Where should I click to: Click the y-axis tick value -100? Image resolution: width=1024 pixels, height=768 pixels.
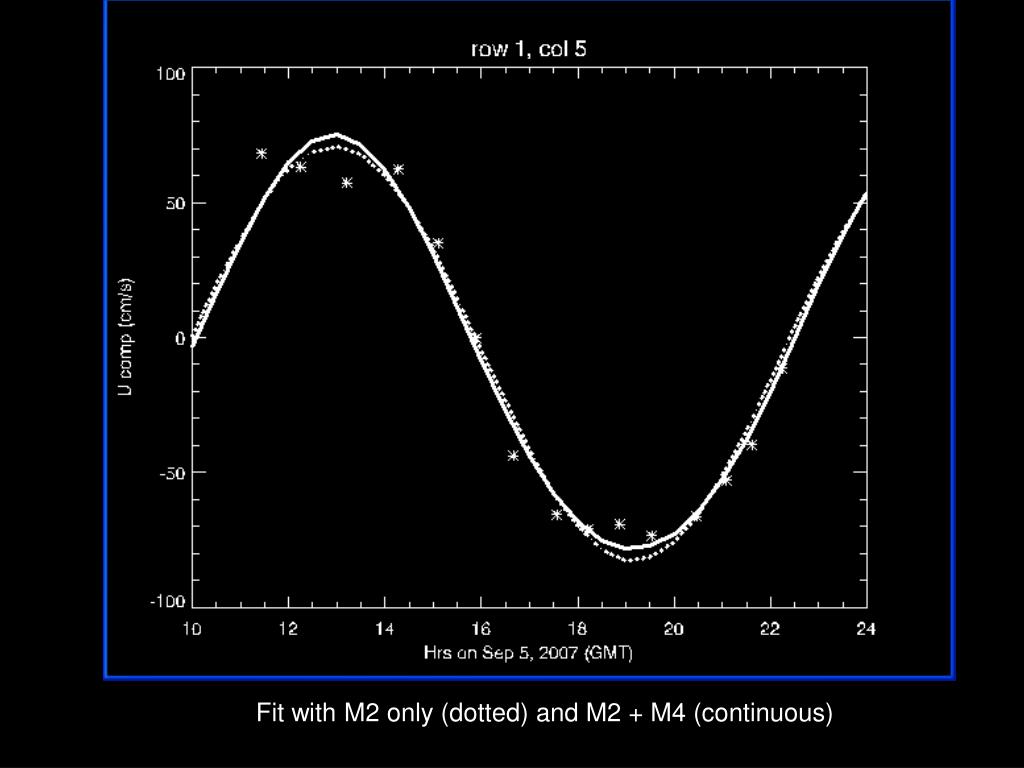pos(168,601)
